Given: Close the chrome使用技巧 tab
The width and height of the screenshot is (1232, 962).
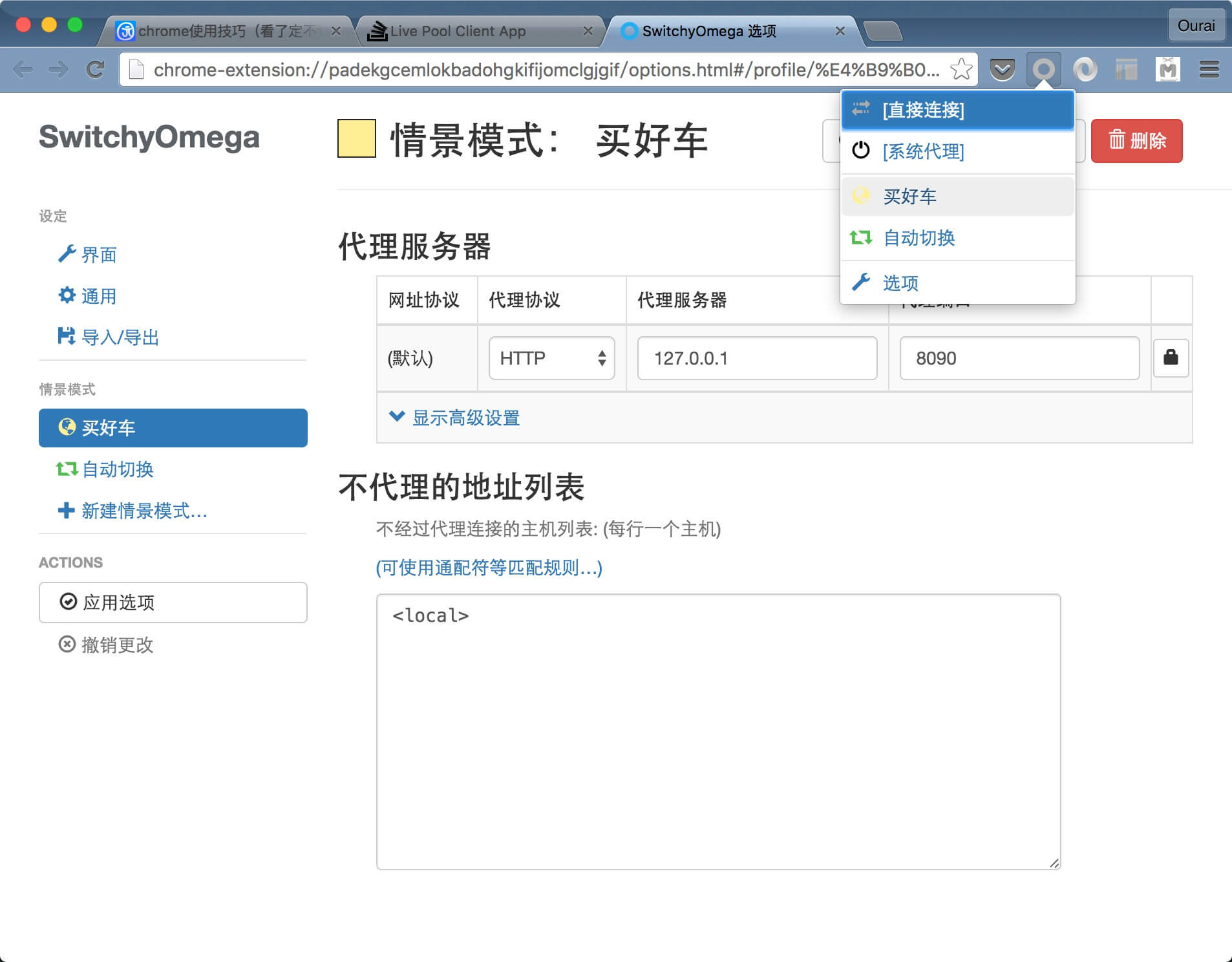Looking at the screenshot, I should click(x=335, y=31).
